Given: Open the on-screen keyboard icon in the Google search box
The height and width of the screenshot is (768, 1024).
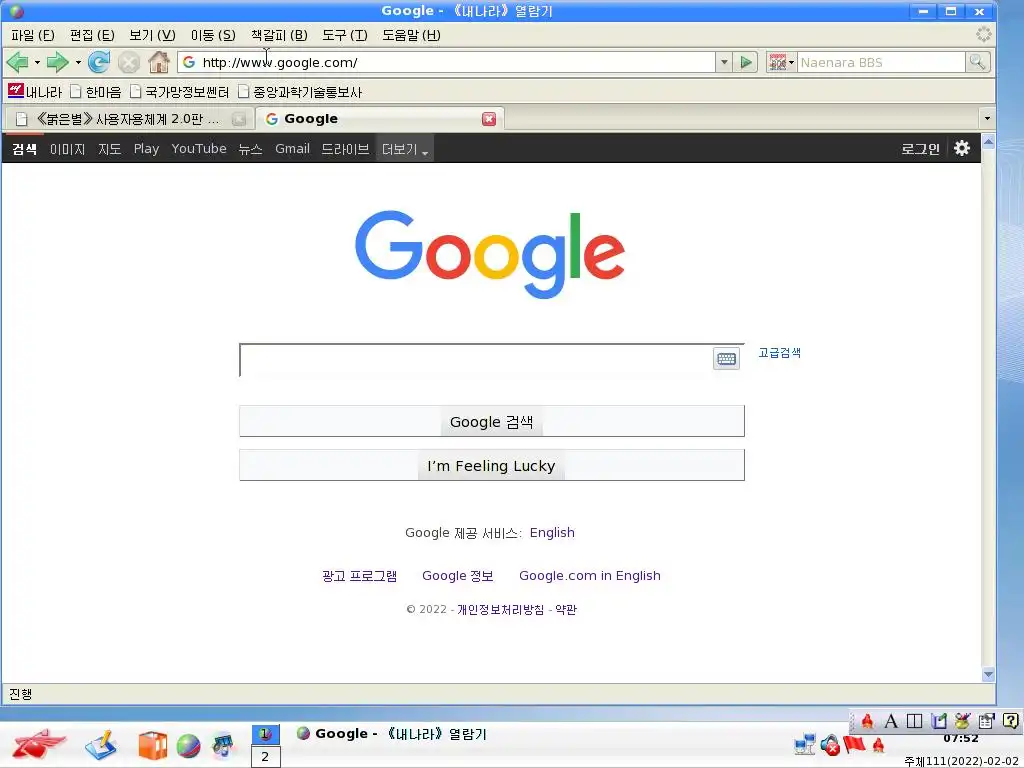Looking at the screenshot, I should 726,359.
